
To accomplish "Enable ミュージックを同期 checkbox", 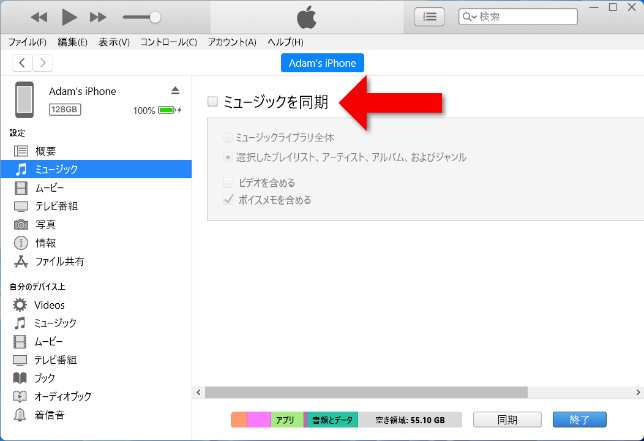I will pyautogui.click(x=212, y=101).
